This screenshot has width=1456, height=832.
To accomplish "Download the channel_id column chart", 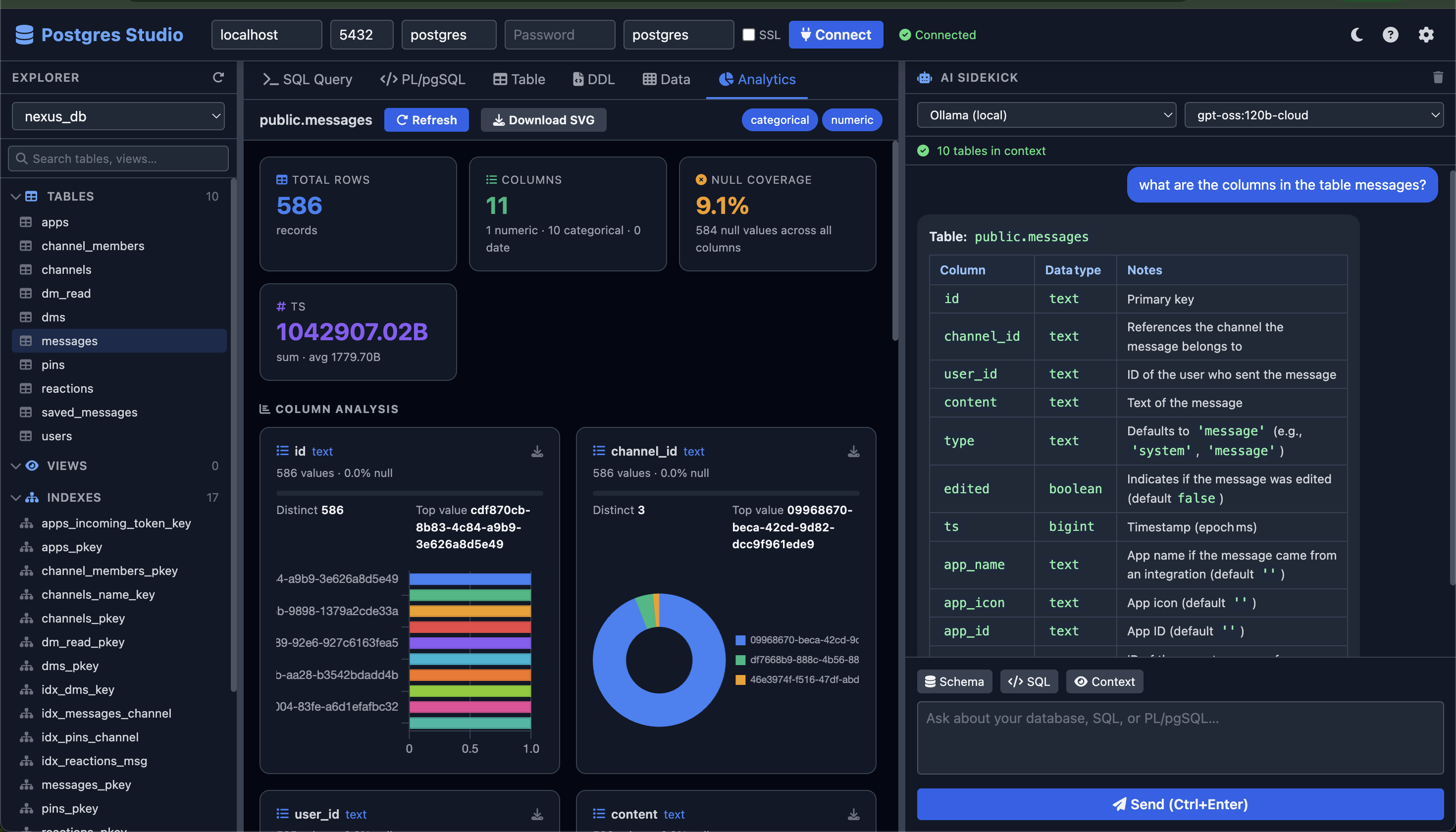I will [x=853, y=452].
